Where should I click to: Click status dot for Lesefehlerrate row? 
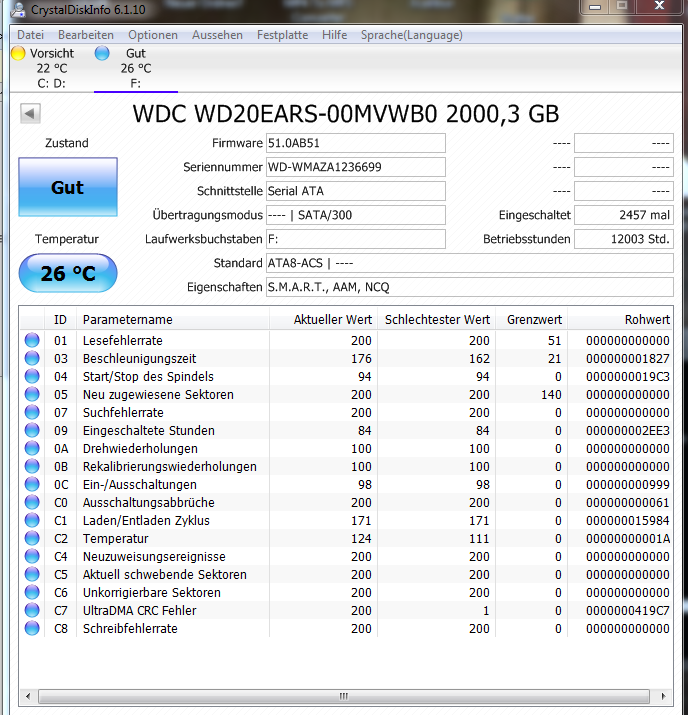point(32,340)
